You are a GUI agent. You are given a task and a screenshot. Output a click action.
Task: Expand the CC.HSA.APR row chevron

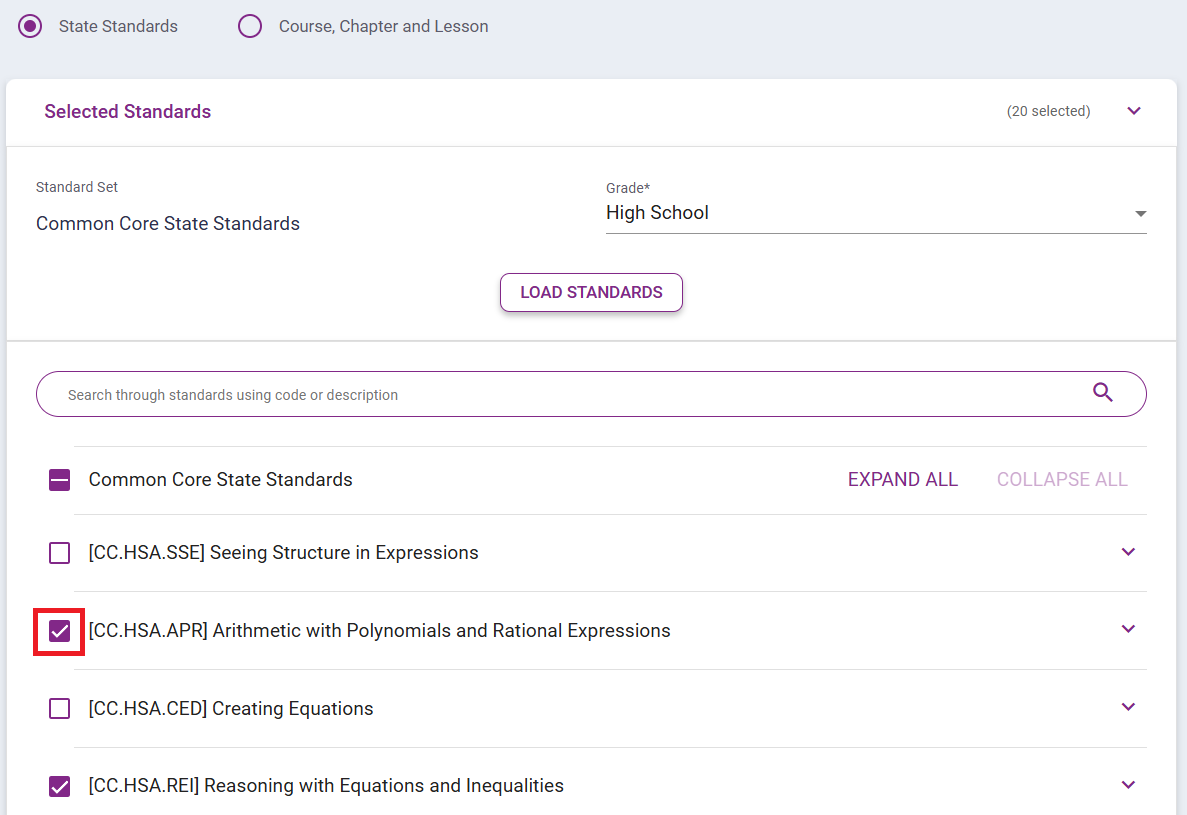[1128, 629]
